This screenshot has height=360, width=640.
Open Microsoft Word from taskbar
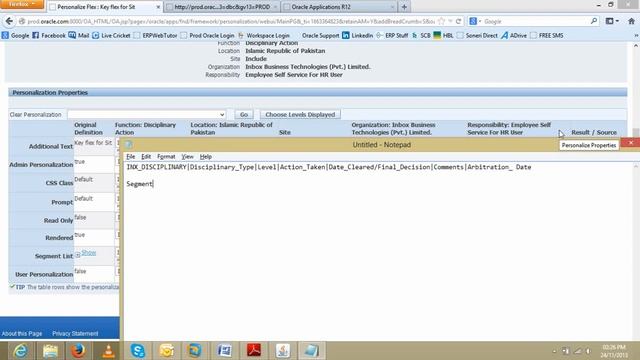coord(224,351)
